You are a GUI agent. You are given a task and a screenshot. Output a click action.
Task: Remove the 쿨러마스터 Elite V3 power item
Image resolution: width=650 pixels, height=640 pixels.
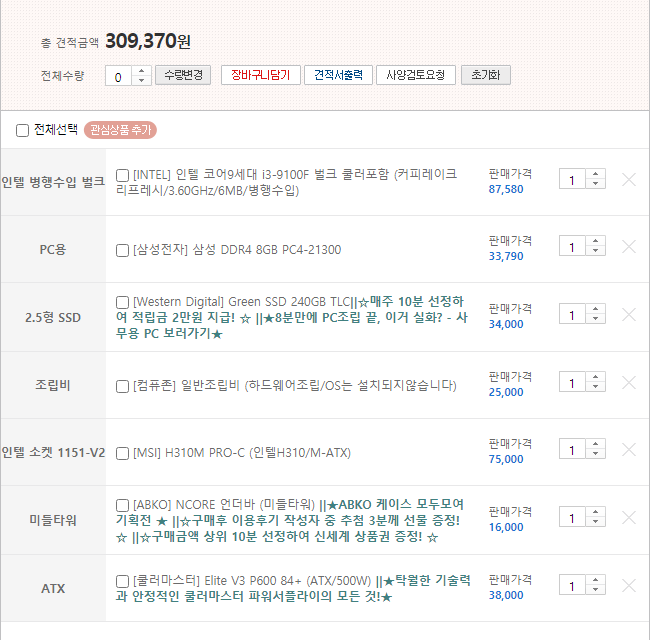(629, 586)
